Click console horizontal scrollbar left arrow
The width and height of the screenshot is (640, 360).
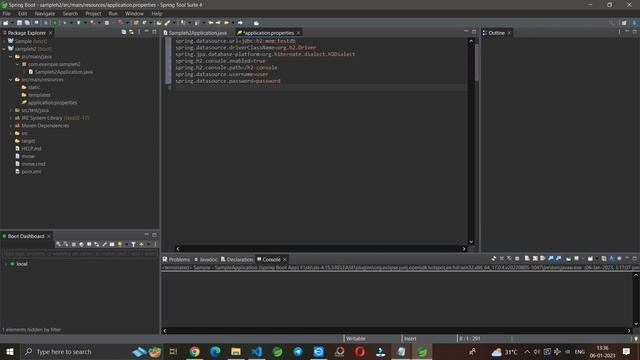pyautogui.click(x=164, y=331)
